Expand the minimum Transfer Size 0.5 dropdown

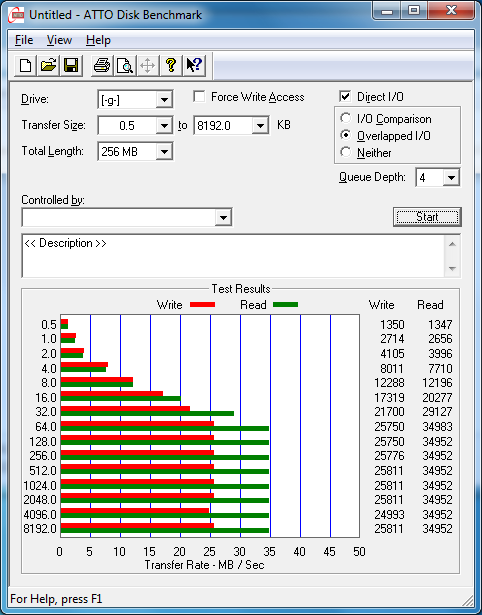(164, 126)
